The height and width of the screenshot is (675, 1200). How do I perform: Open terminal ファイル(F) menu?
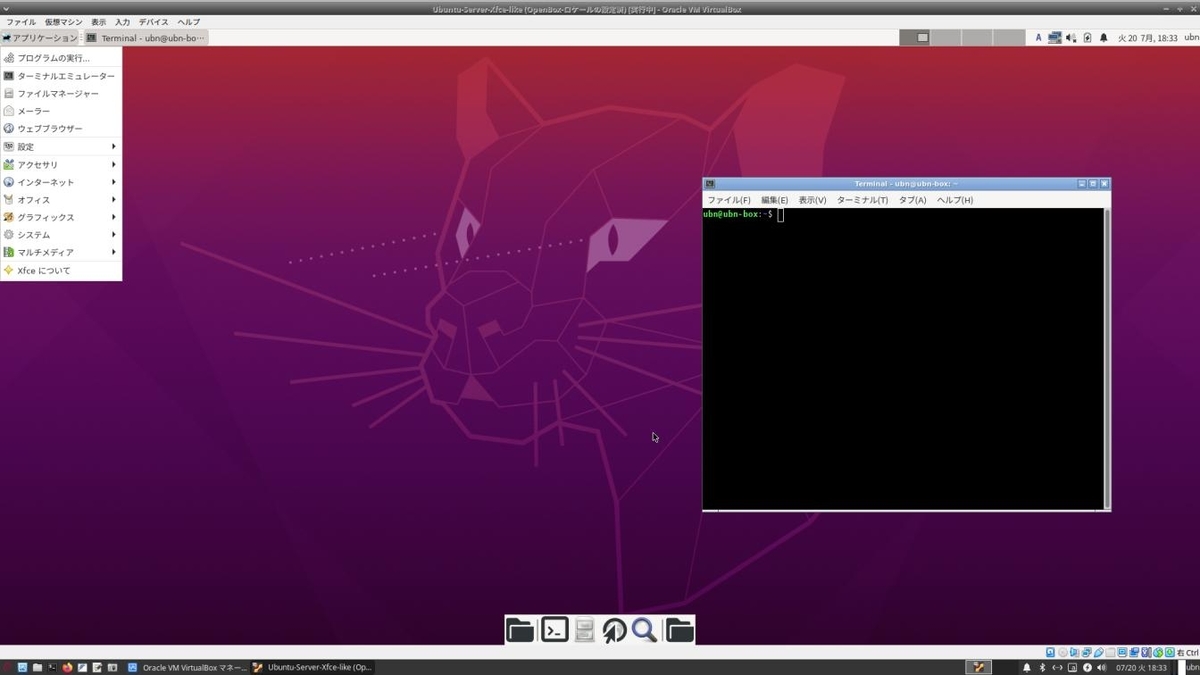729,200
